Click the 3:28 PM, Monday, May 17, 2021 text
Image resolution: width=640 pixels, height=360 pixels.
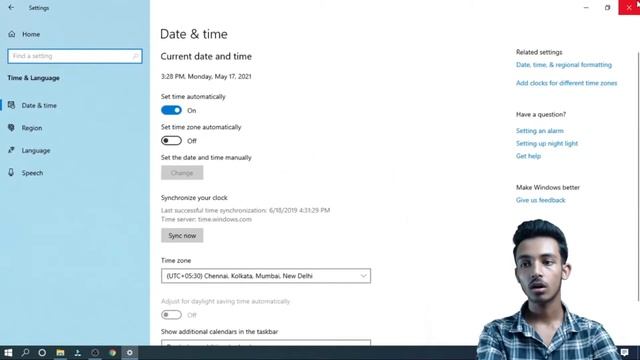[x=206, y=76]
